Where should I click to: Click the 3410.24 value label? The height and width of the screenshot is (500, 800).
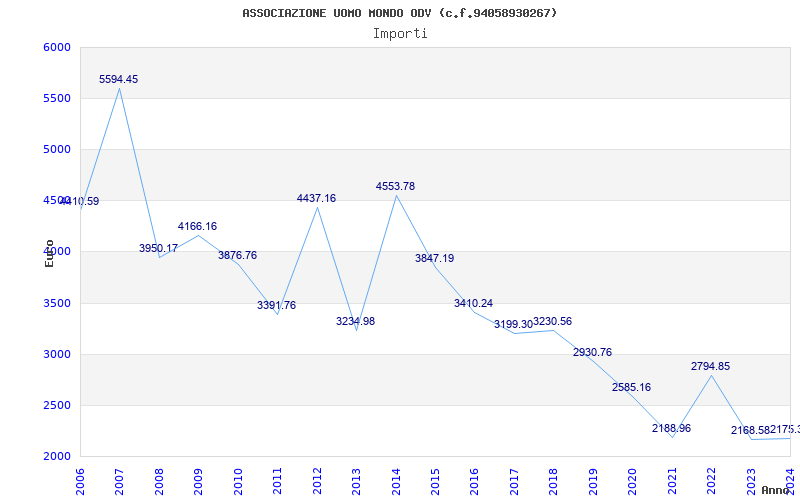[473, 304]
